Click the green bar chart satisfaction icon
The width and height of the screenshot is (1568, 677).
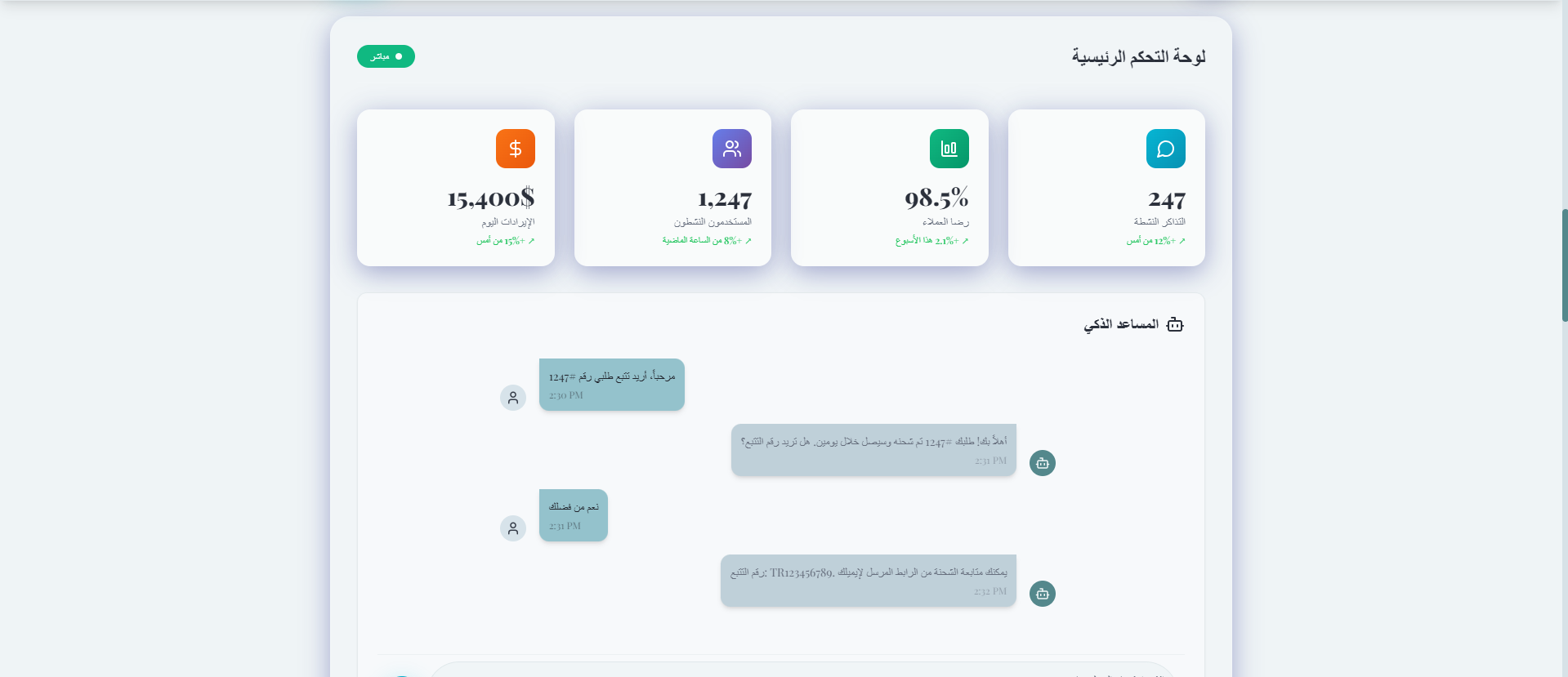pyautogui.click(x=949, y=149)
